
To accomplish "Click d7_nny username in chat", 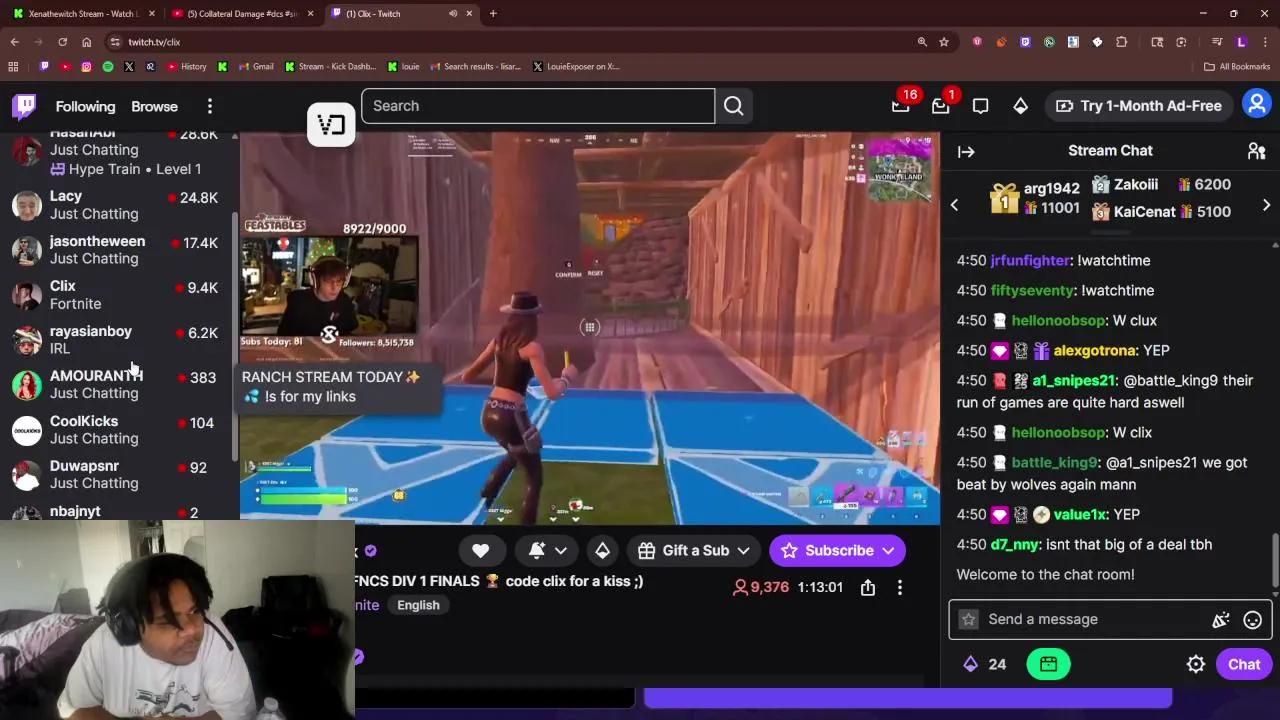I will point(1015,544).
